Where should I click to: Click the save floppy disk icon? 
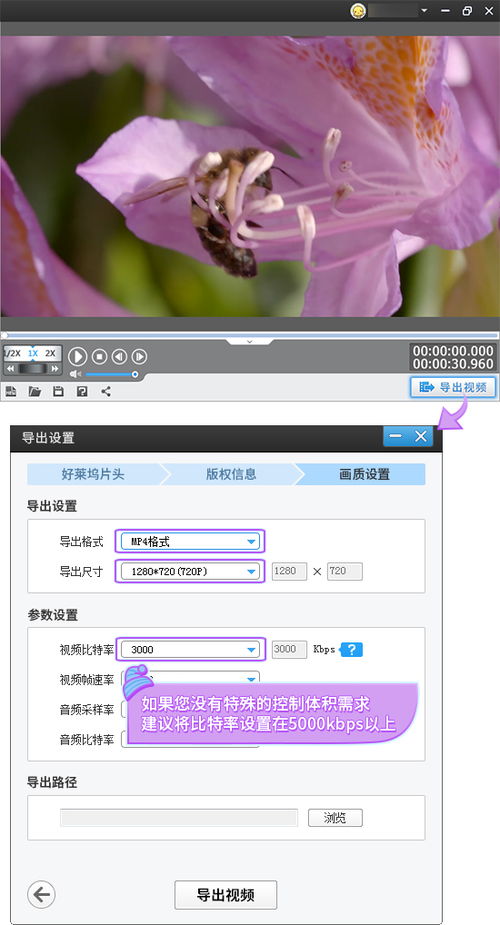[x=58, y=391]
